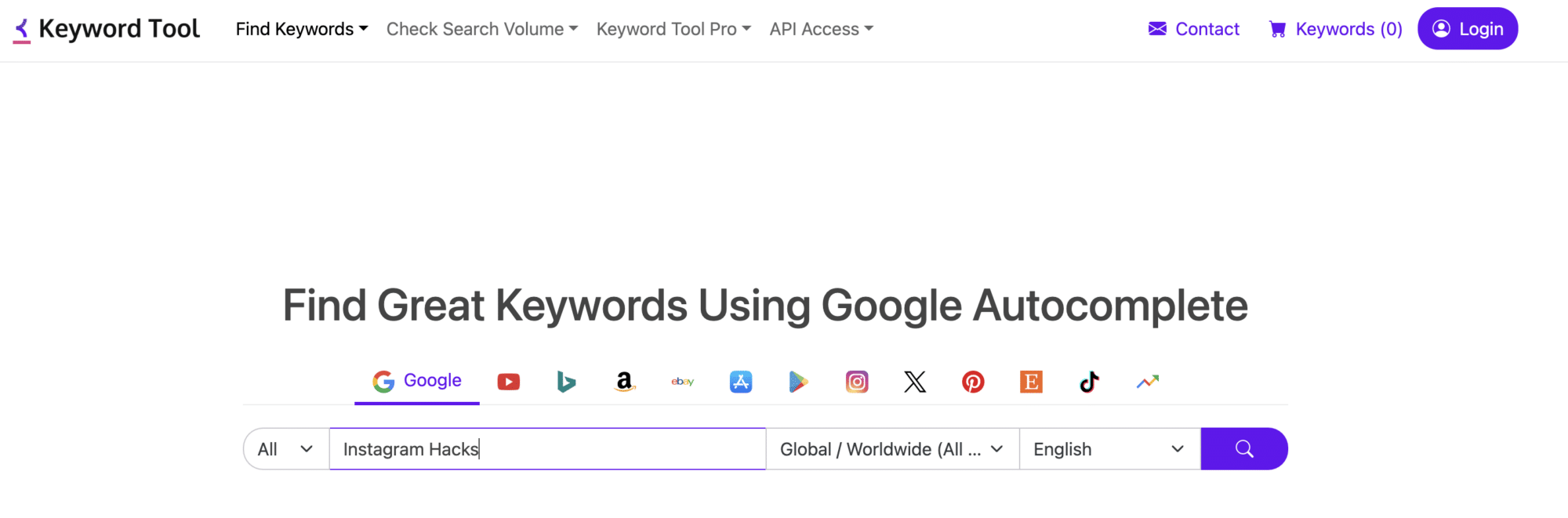1568x518 pixels.
Task: Open the All search type dropdown
Action: 286,449
